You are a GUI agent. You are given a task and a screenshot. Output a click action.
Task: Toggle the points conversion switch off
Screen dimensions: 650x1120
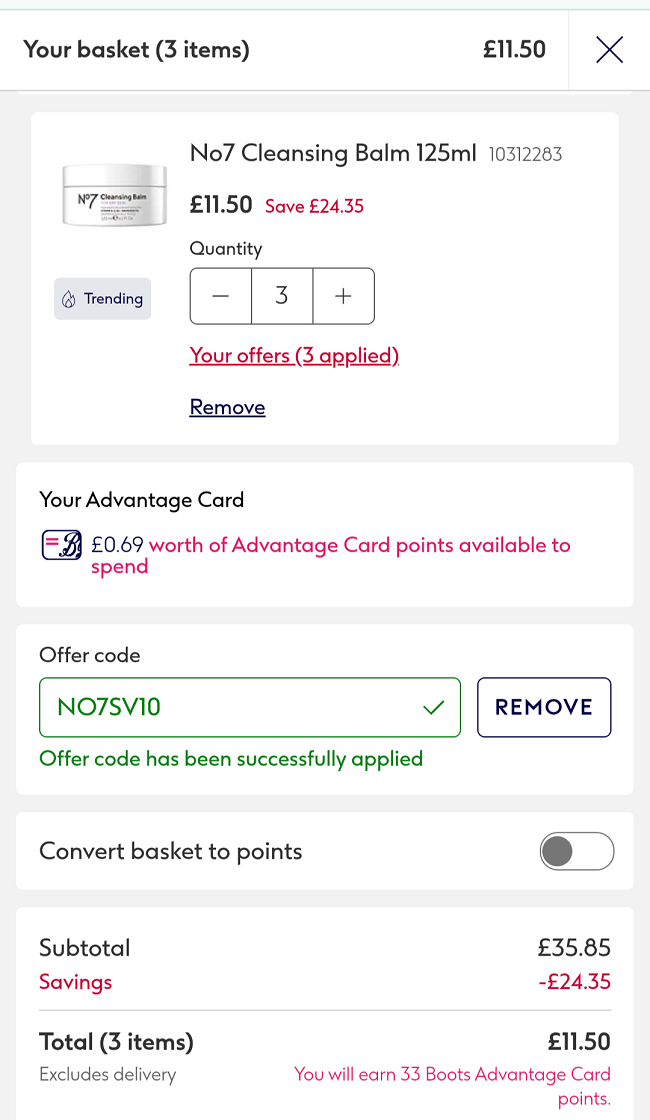coord(577,851)
